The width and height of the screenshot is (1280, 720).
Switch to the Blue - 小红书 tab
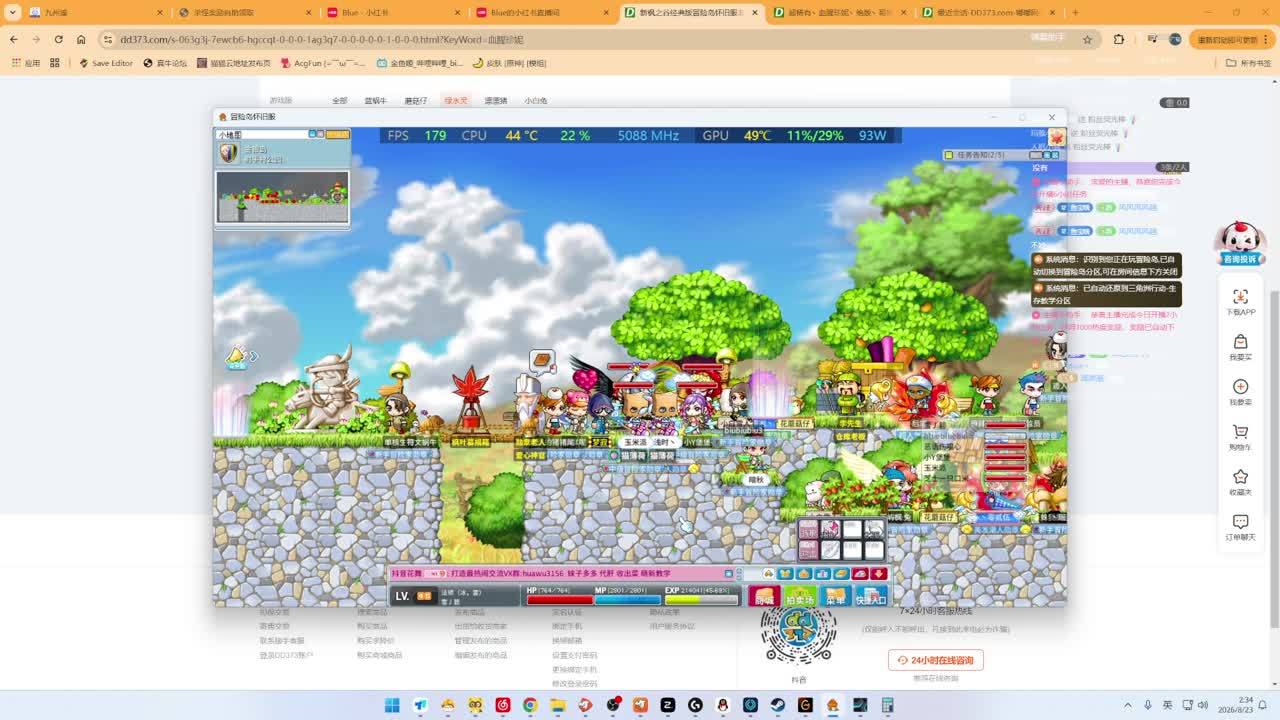click(392, 13)
